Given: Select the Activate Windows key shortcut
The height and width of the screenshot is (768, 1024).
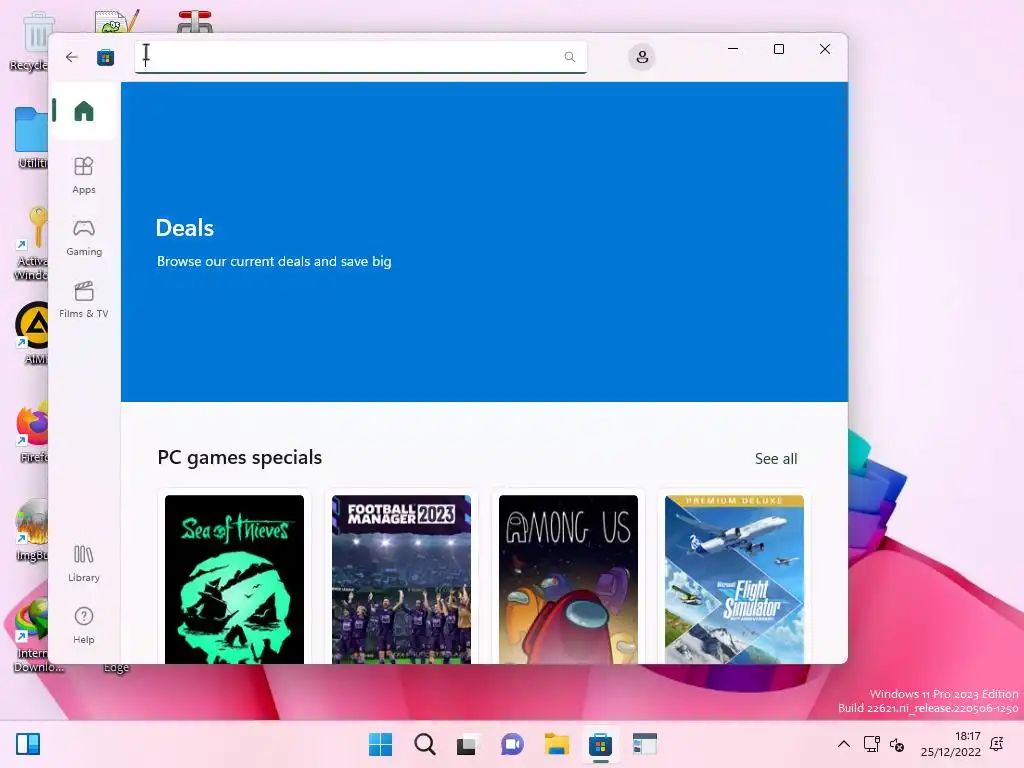Looking at the screenshot, I should (30, 243).
